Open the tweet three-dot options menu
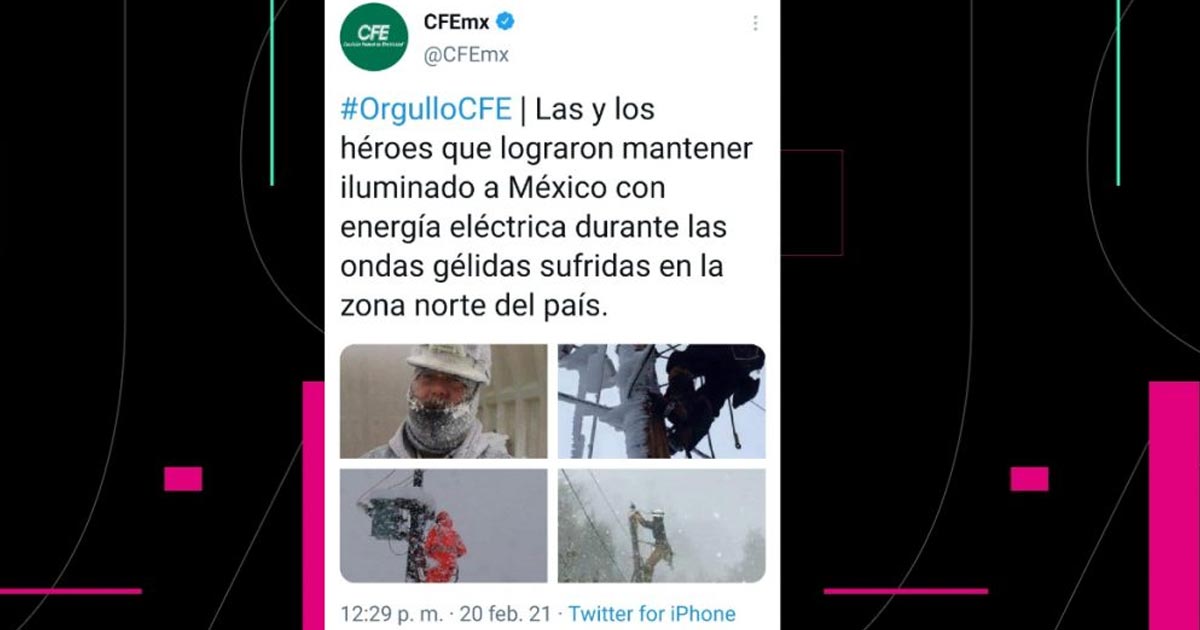1200x630 pixels. (755, 23)
